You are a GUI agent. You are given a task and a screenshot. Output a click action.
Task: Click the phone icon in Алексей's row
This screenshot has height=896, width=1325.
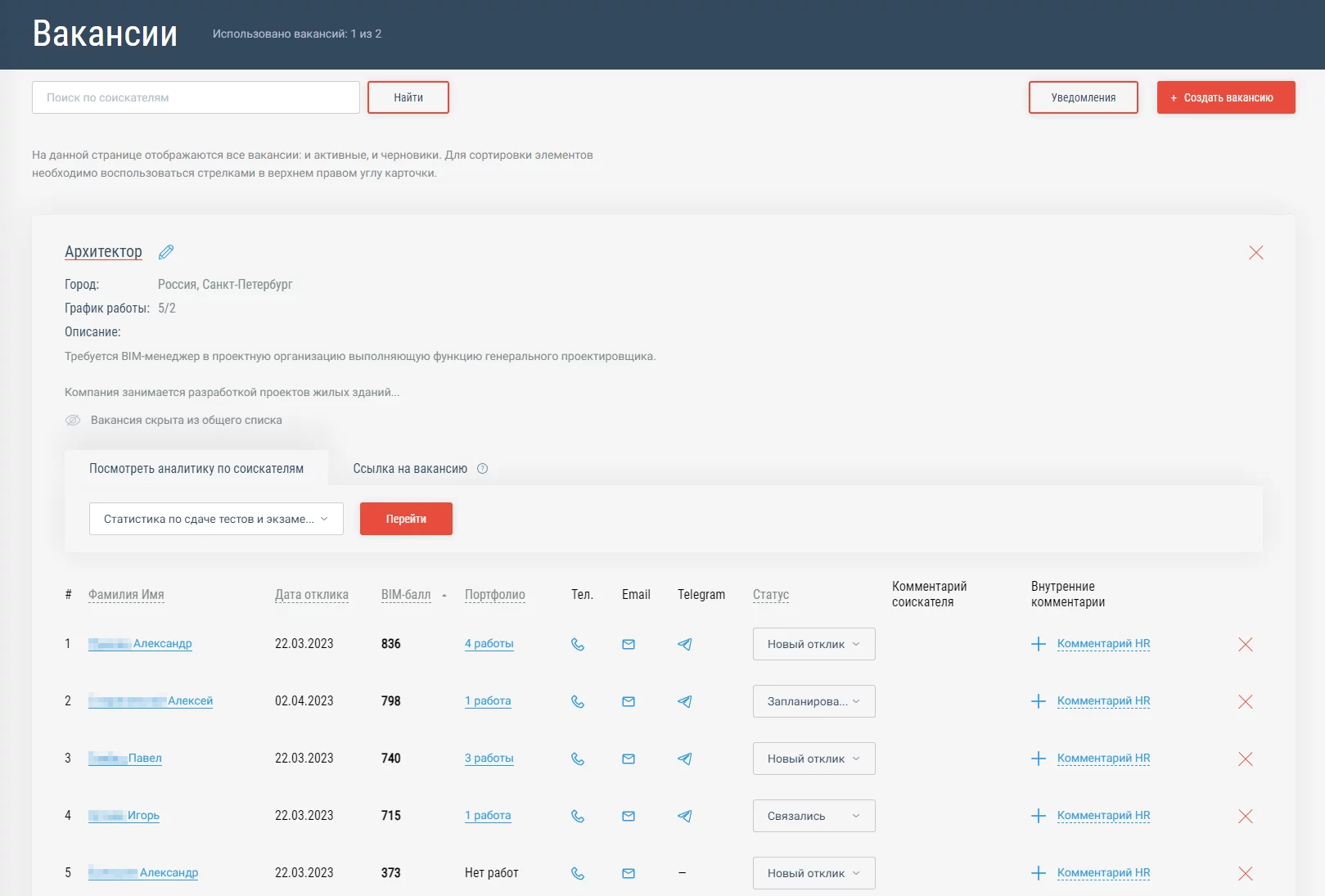pos(578,701)
